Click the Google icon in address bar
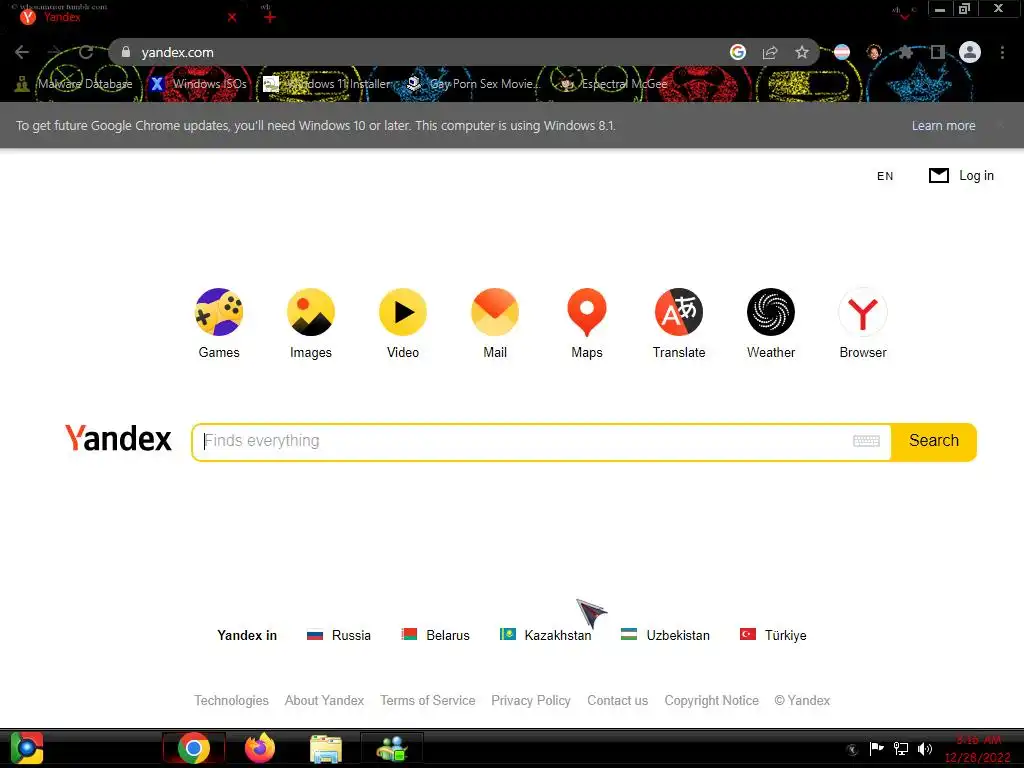The height and width of the screenshot is (768, 1024). click(x=738, y=52)
